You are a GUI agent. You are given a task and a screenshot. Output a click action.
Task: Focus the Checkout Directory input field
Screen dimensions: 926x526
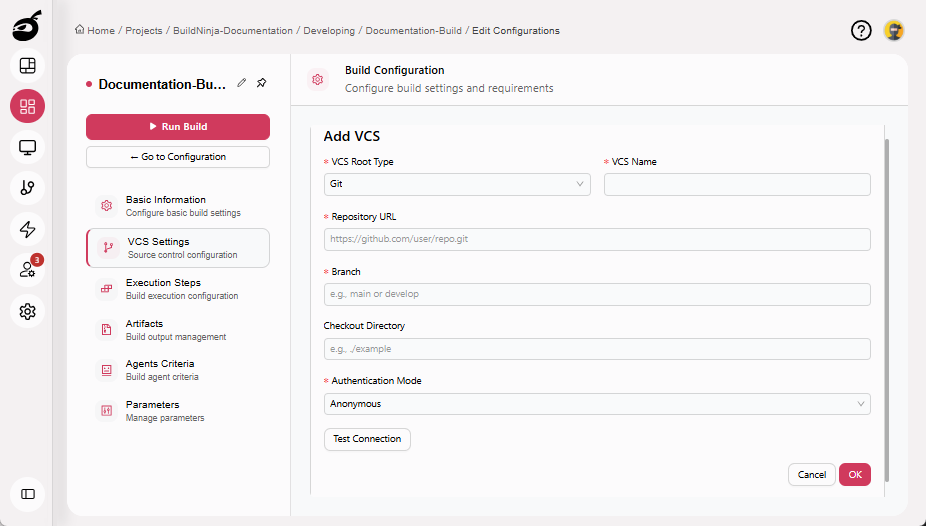[597, 349]
